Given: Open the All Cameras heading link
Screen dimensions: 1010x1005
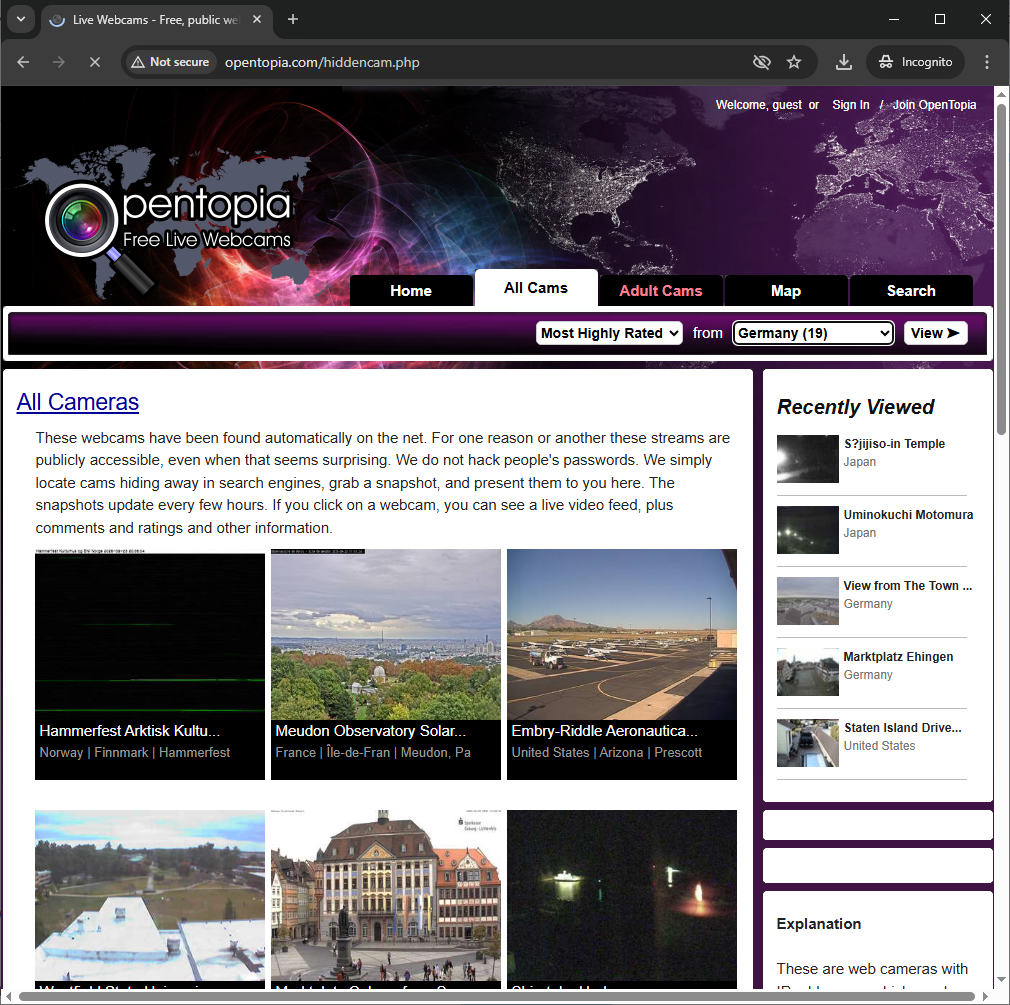Looking at the screenshot, I should point(77,401).
